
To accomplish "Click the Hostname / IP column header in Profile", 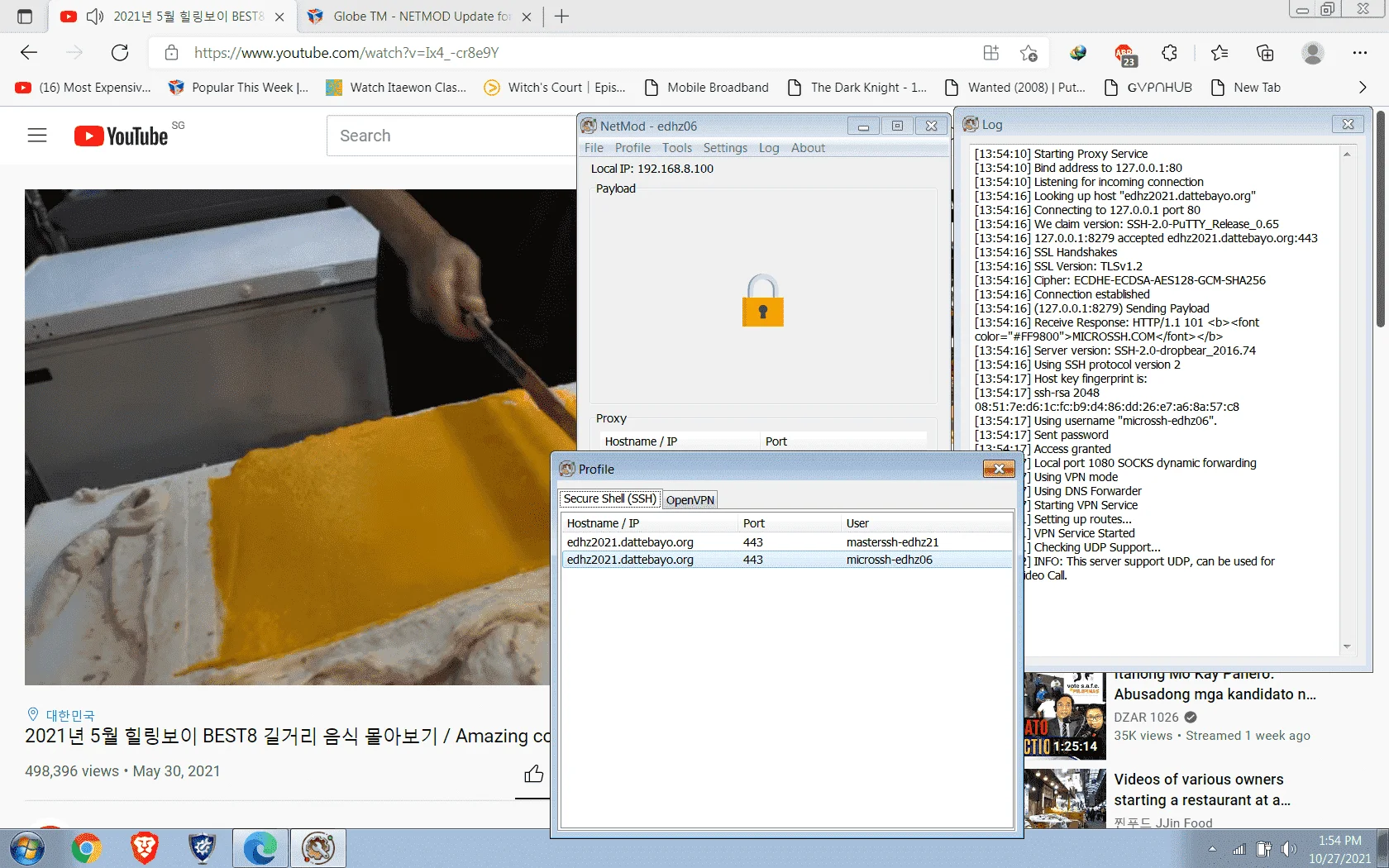I will (649, 523).
